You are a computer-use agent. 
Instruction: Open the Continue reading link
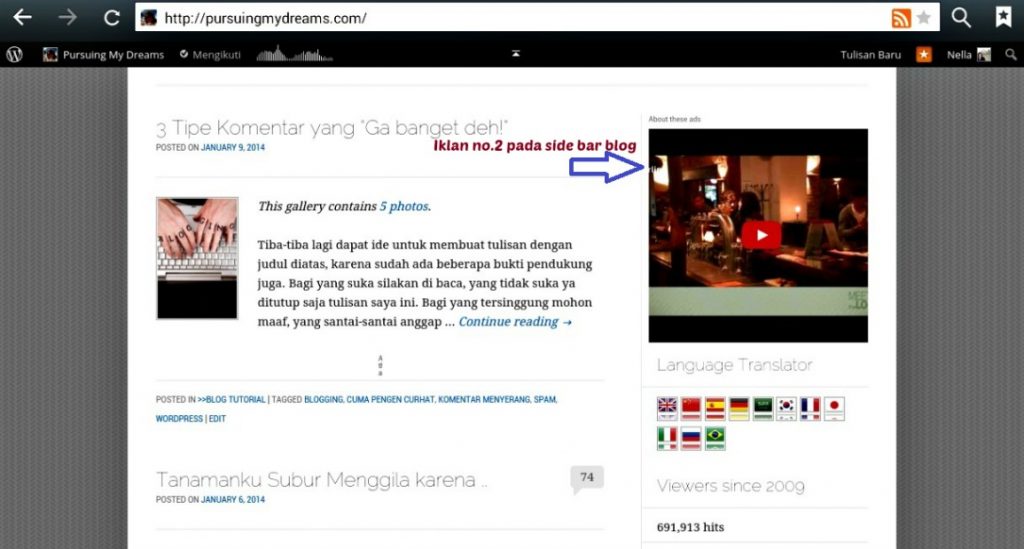515,322
